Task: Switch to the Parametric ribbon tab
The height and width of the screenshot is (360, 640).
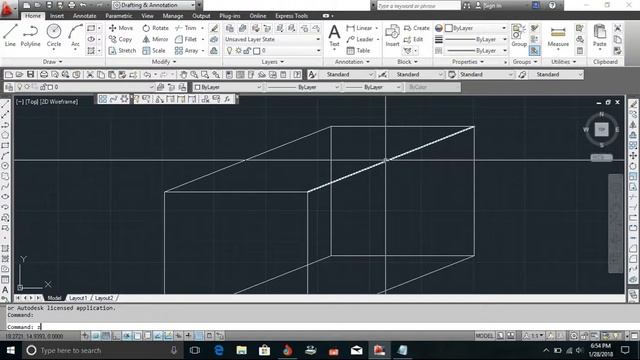Action: (119, 16)
